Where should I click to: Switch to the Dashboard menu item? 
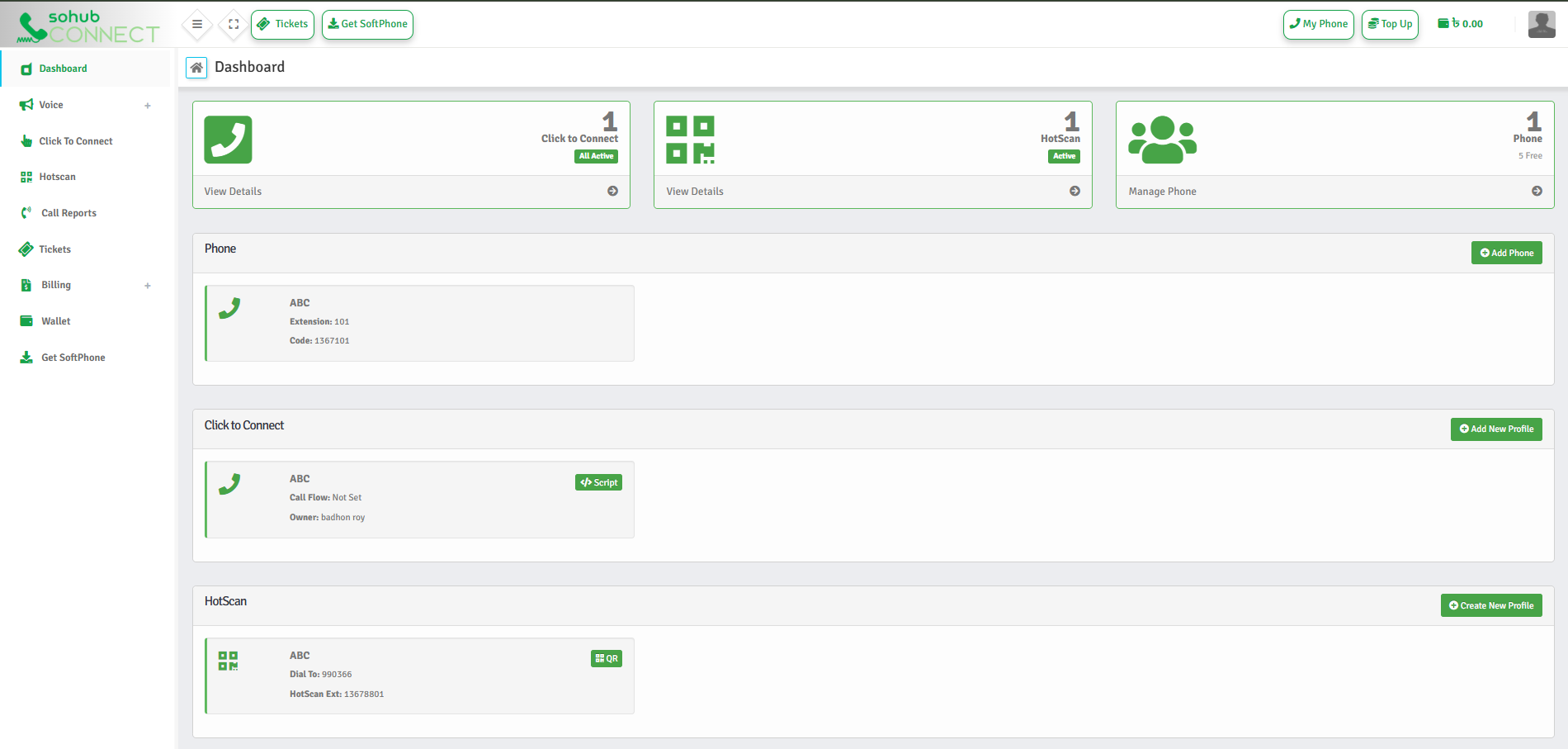(64, 68)
